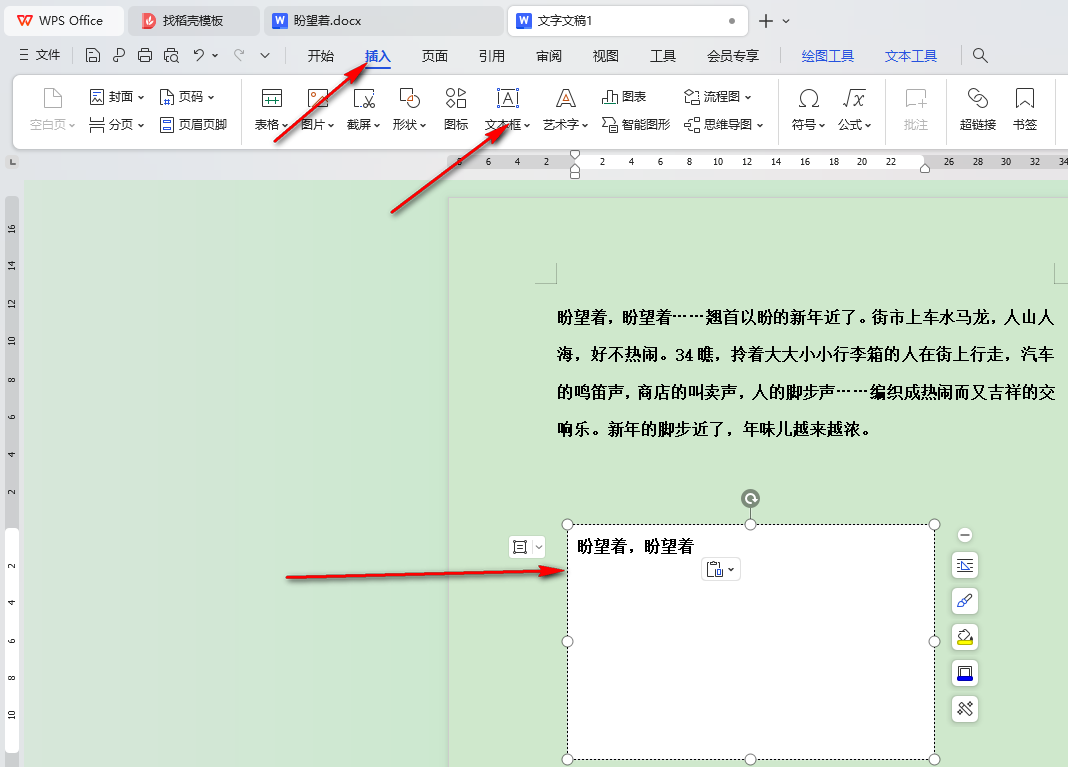Switch to the 插入 ribbon tab
The image size is (1068, 767).
point(377,56)
